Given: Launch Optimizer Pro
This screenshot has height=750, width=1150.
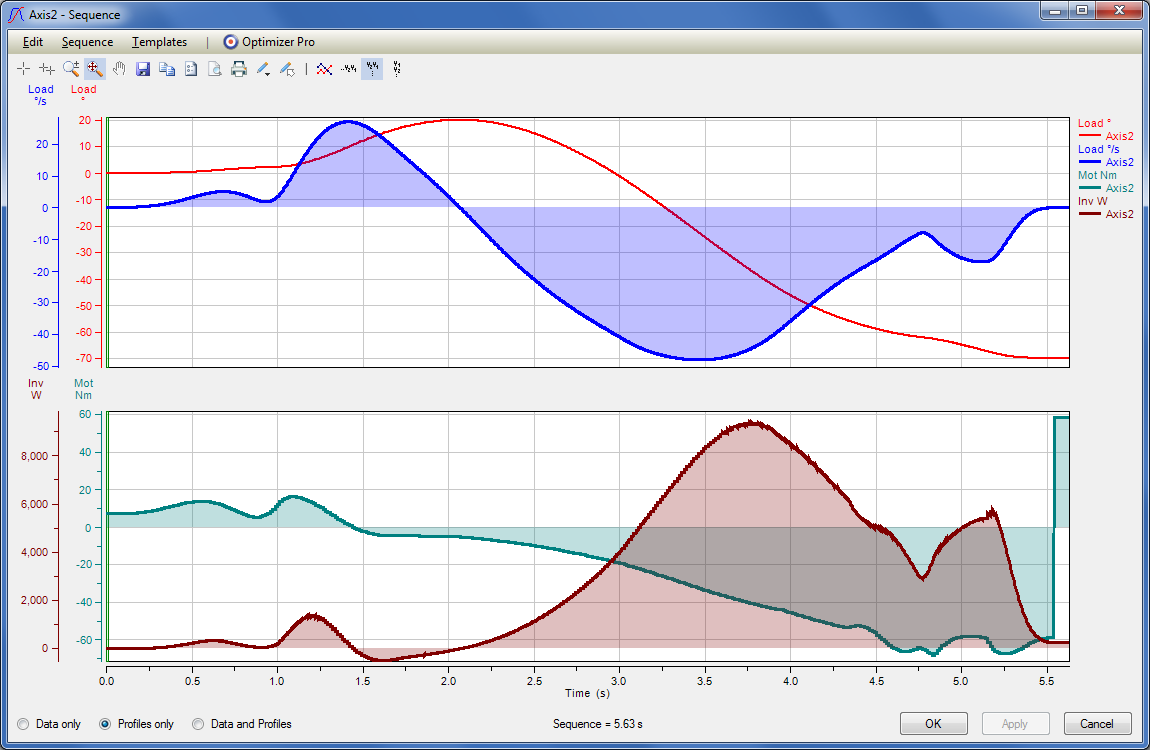Looking at the screenshot, I should 268,42.
